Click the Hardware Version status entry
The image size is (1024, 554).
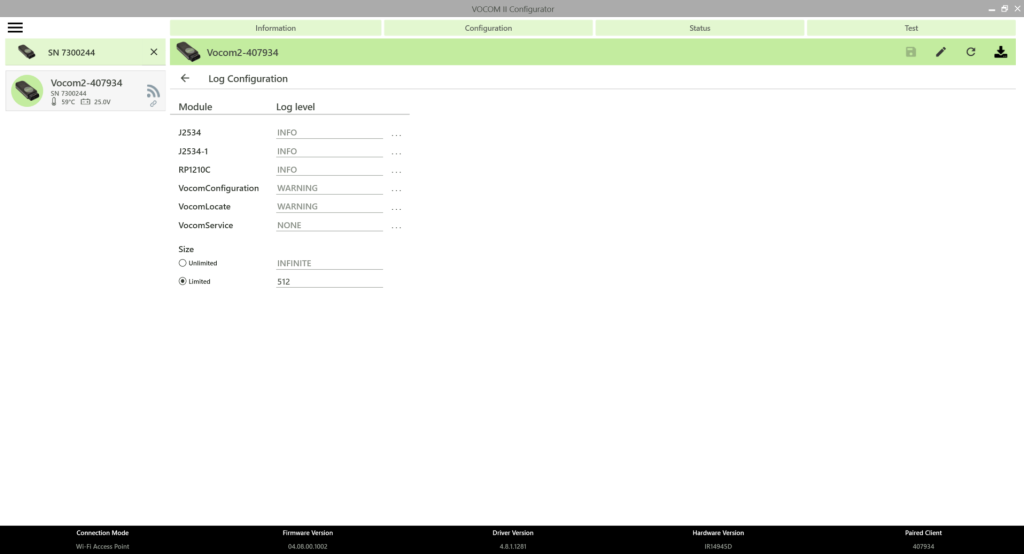point(718,540)
